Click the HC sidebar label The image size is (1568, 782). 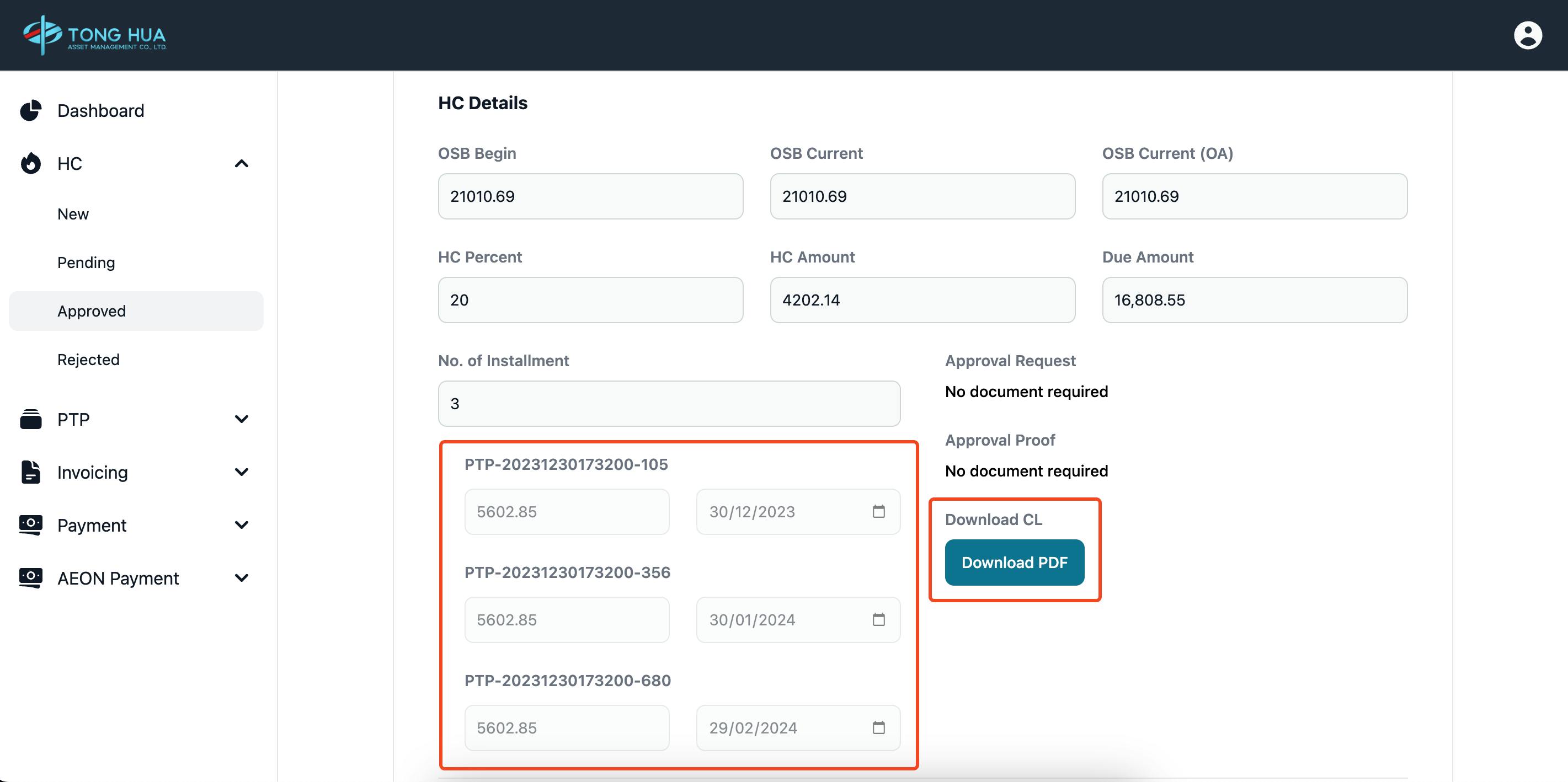pyautogui.click(x=70, y=163)
